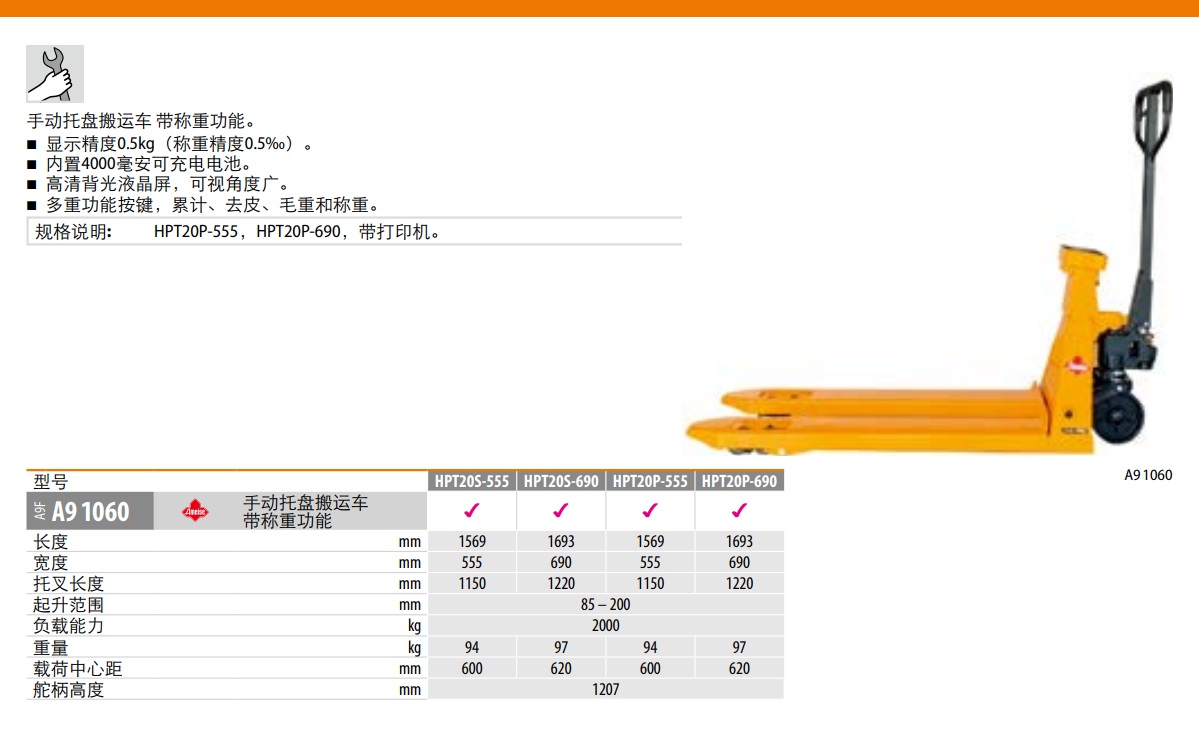1199x732 pixels.
Task: Click the checkmark under HPT20S-555
Action: pyautogui.click(x=471, y=511)
